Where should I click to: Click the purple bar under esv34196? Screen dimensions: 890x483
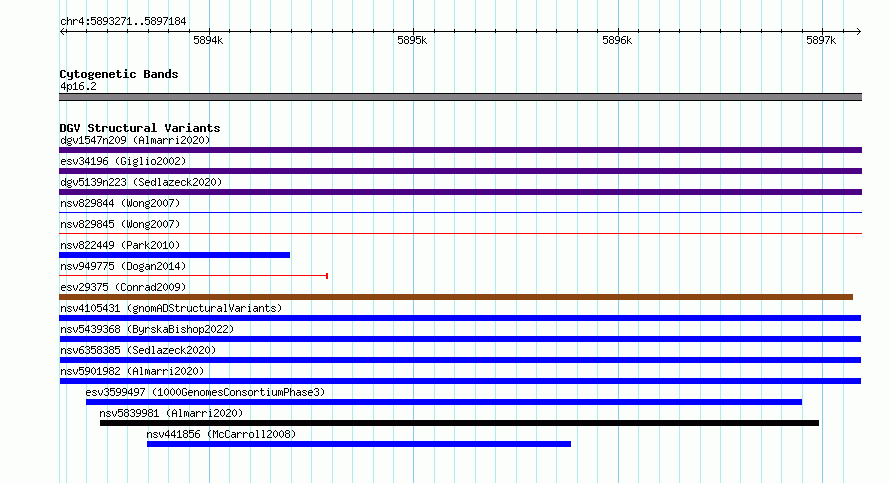tap(460, 171)
